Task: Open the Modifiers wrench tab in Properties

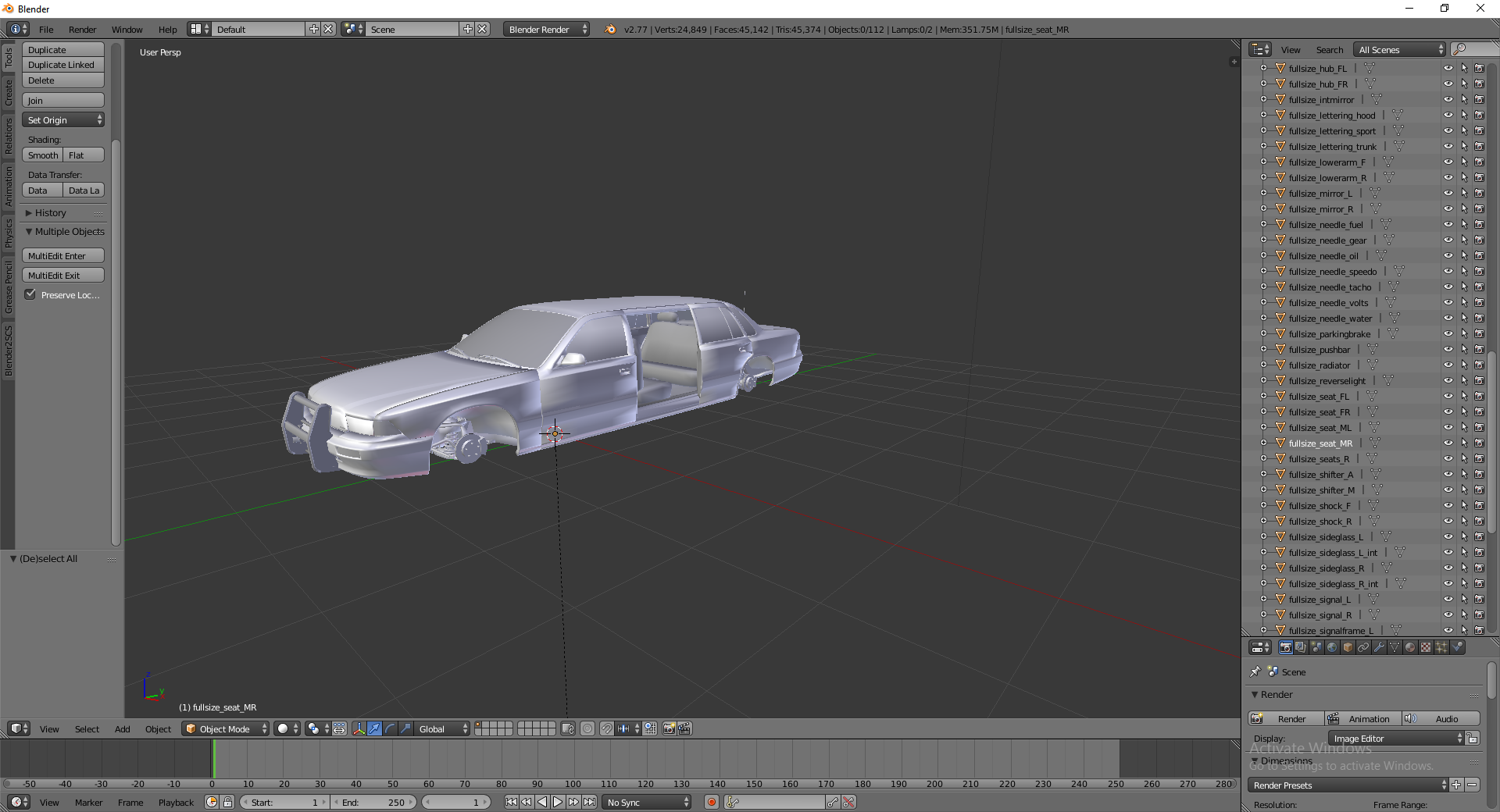Action: pyautogui.click(x=1379, y=647)
